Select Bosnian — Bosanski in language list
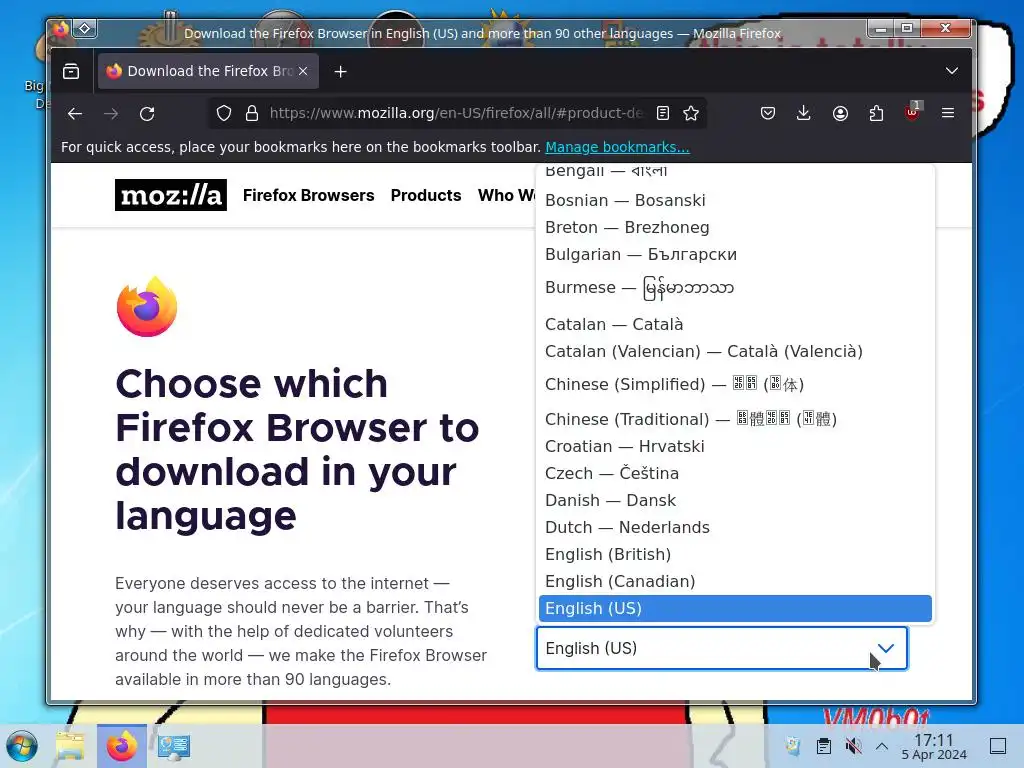The width and height of the screenshot is (1024, 768). pos(735,200)
